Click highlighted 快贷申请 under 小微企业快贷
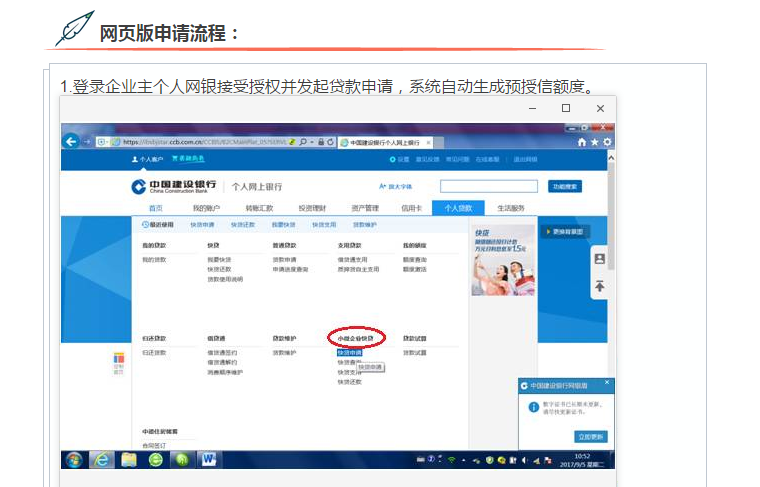The width and height of the screenshot is (760, 487). (x=349, y=353)
